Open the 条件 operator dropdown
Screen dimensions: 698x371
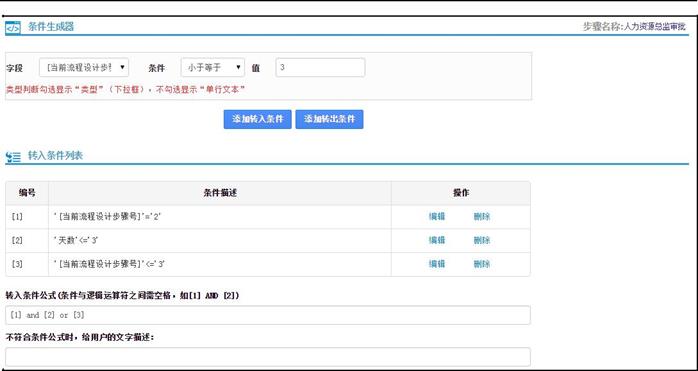click(x=213, y=68)
